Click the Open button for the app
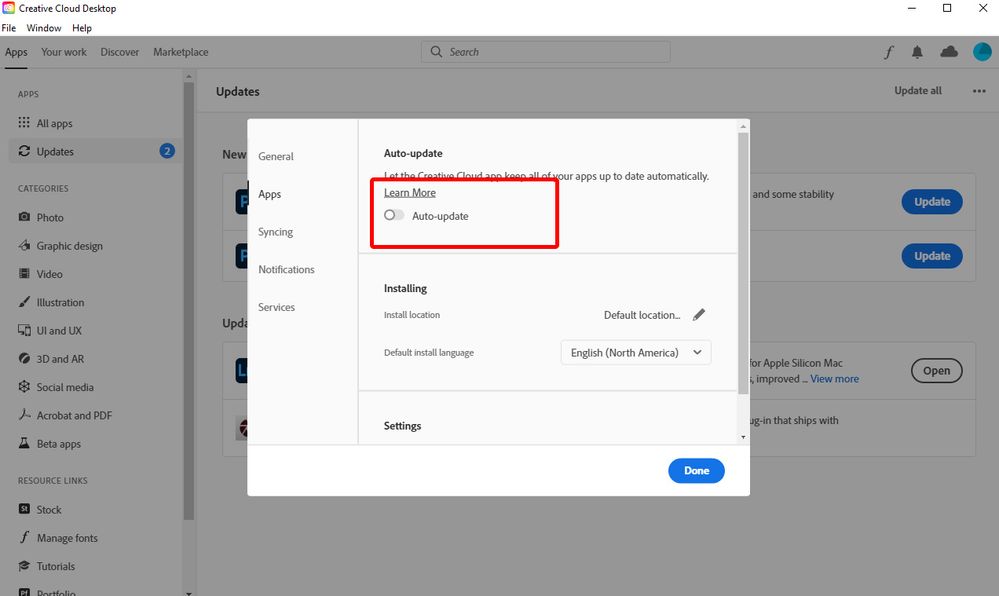The width and height of the screenshot is (999, 596). pos(937,370)
